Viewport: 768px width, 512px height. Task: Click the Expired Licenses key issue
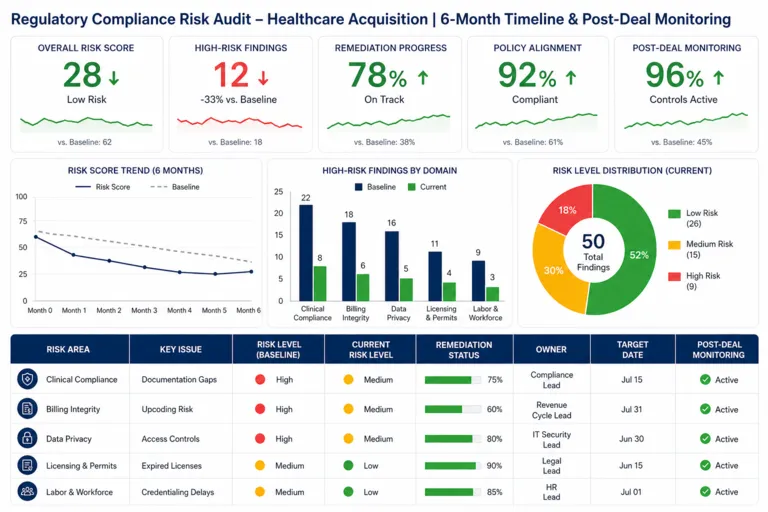coord(171,465)
